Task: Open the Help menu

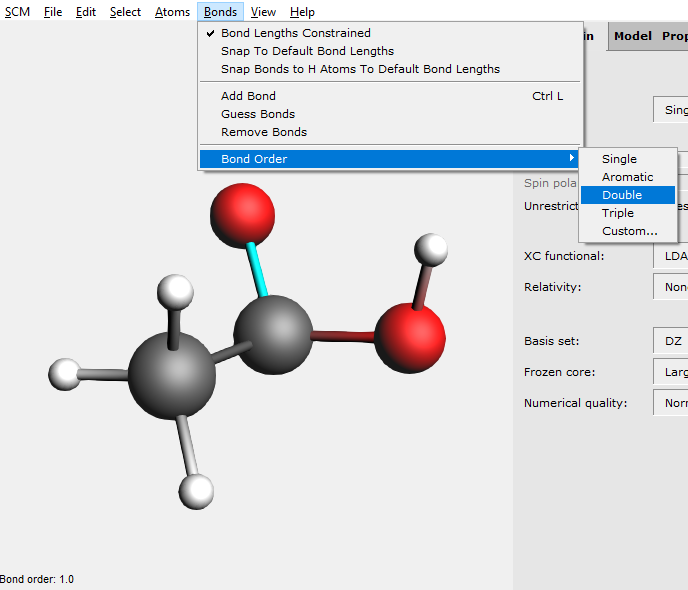Action: click(x=302, y=12)
